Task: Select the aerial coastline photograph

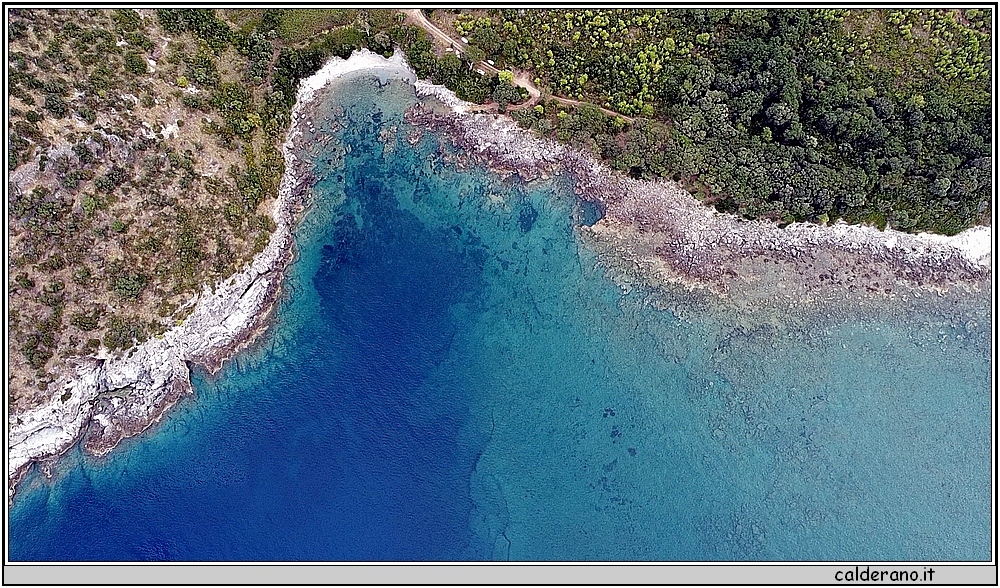Action: pos(500,284)
